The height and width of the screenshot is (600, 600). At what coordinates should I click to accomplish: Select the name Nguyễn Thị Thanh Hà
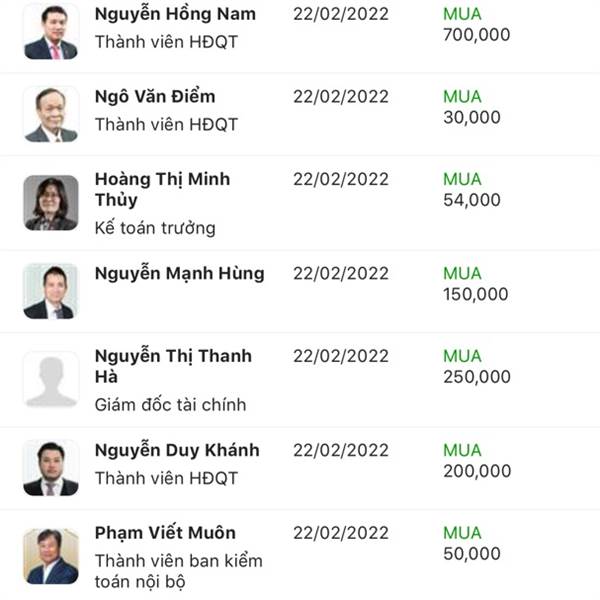[x=173, y=366]
